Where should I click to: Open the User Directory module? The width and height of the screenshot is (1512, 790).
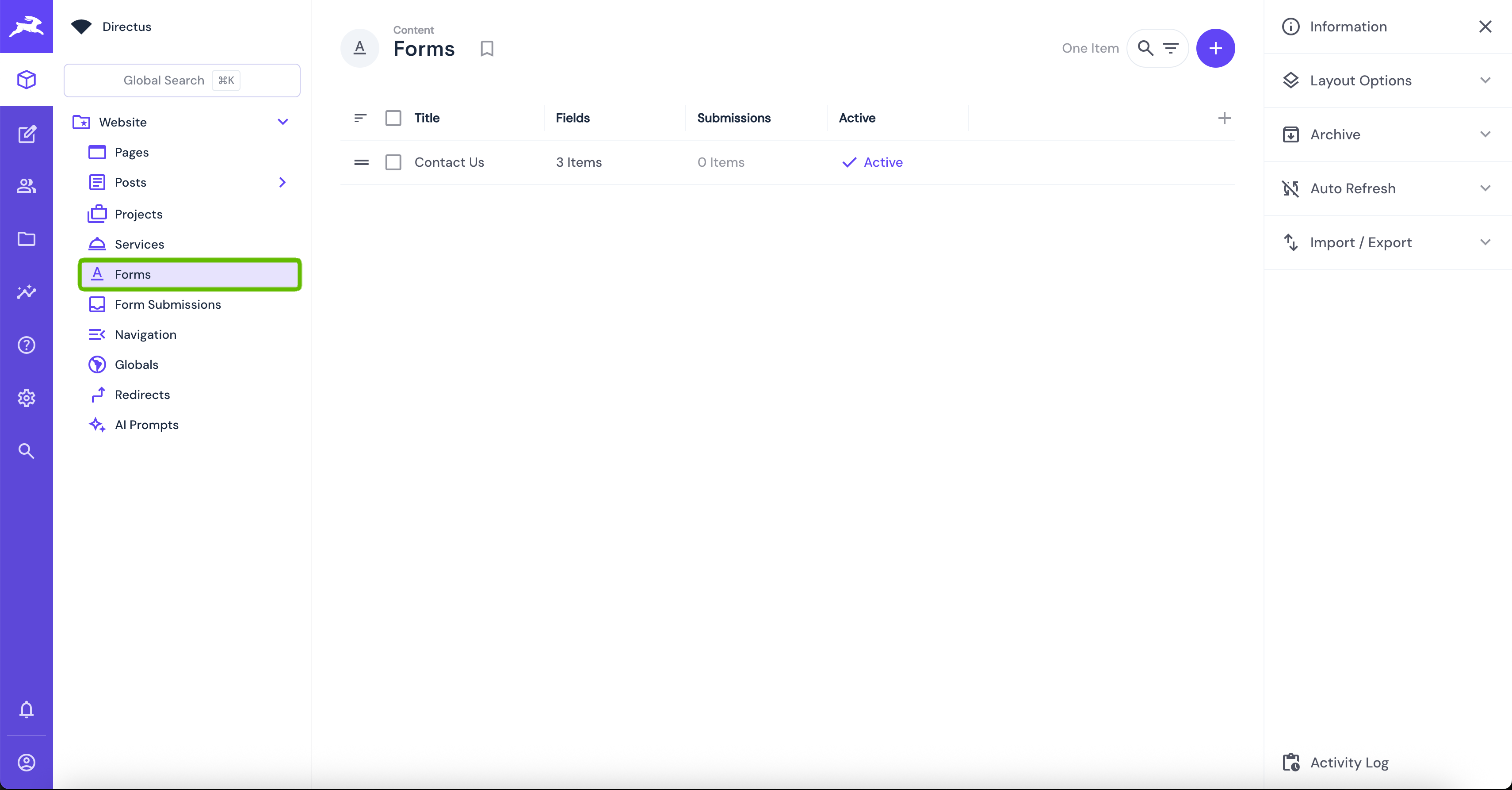pyautogui.click(x=27, y=186)
